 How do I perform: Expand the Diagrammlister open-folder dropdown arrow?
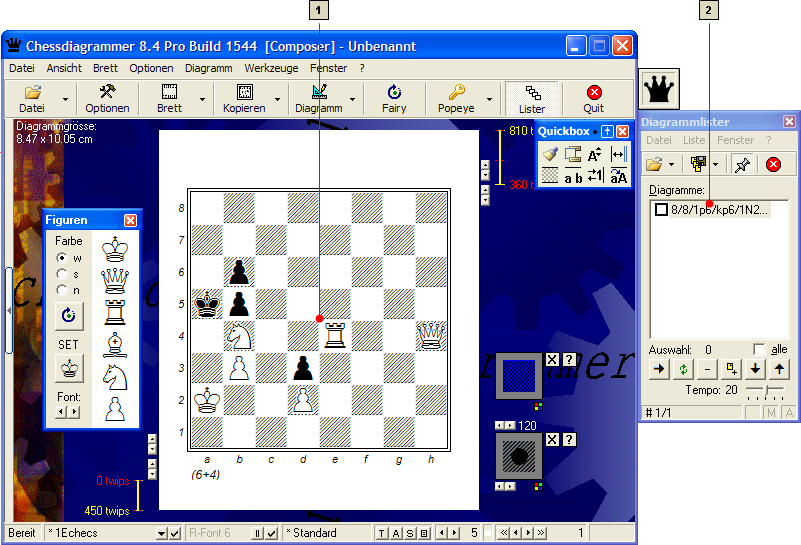point(671,164)
